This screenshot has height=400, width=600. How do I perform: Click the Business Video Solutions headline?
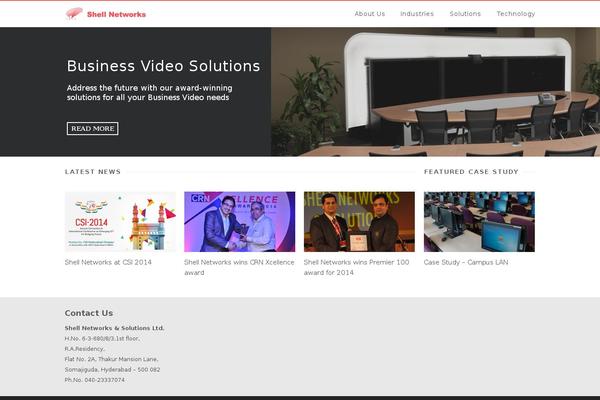click(x=163, y=66)
